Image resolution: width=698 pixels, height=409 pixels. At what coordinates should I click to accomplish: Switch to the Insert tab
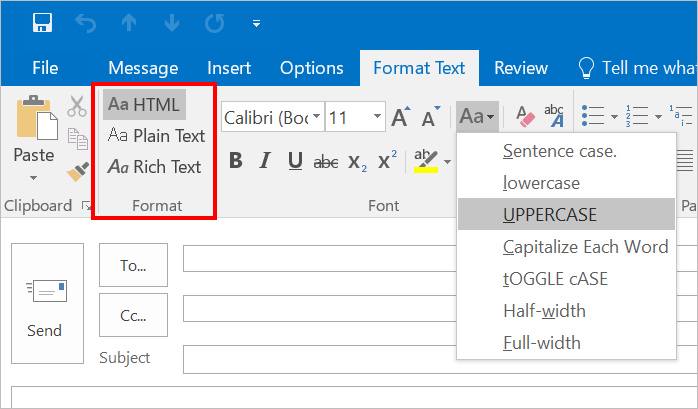[229, 68]
